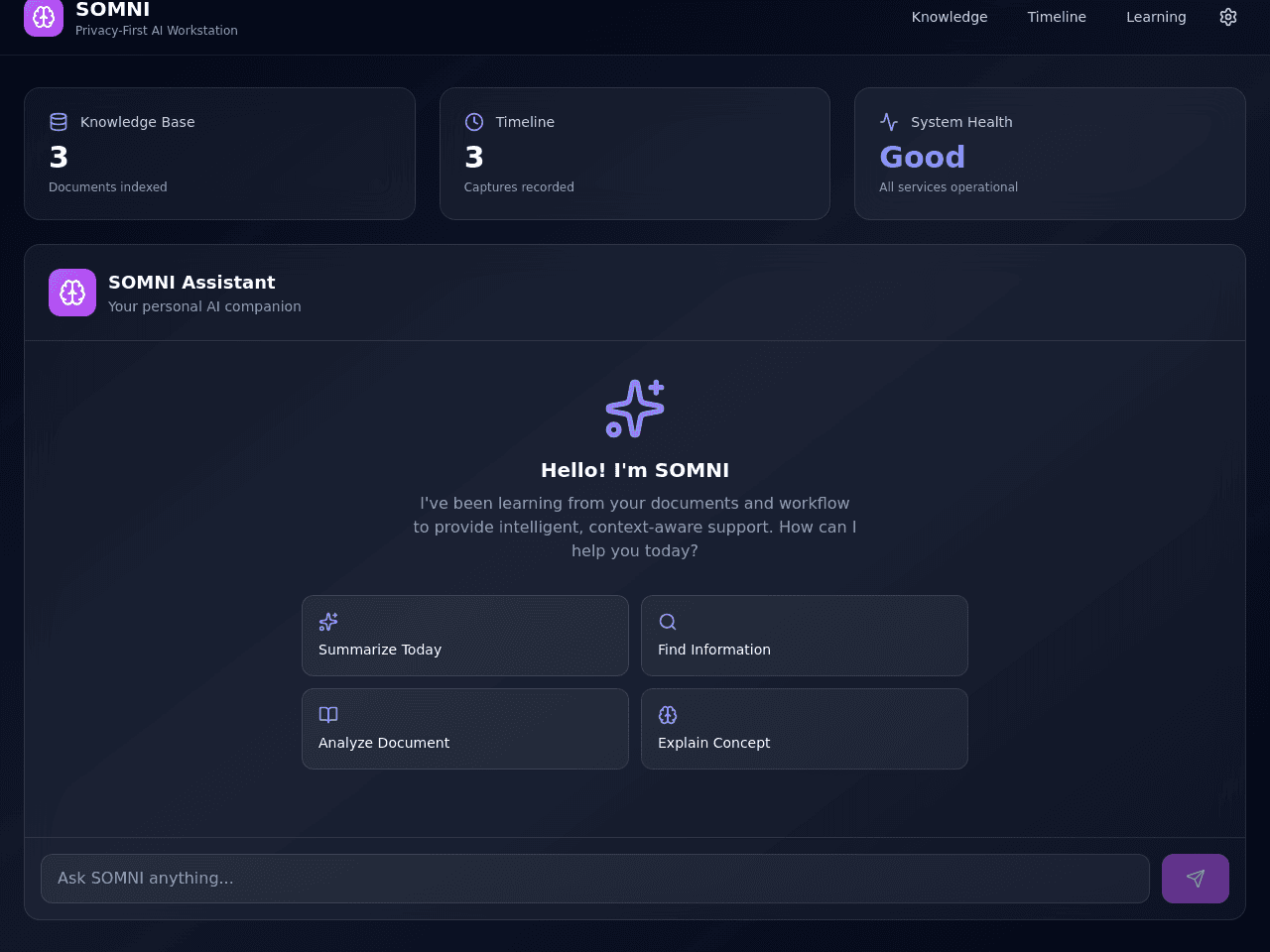
Task: Click the book icon in Analyze Document
Action: (328, 715)
